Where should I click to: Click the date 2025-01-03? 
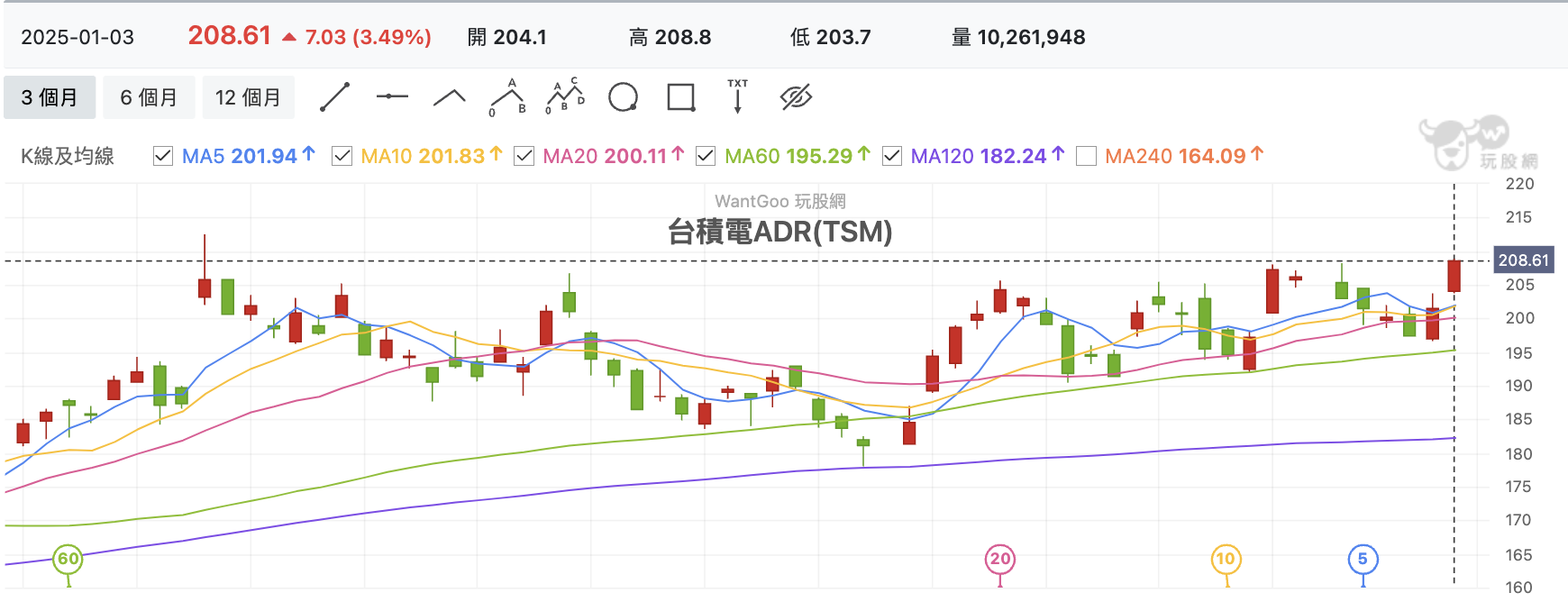(77, 37)
